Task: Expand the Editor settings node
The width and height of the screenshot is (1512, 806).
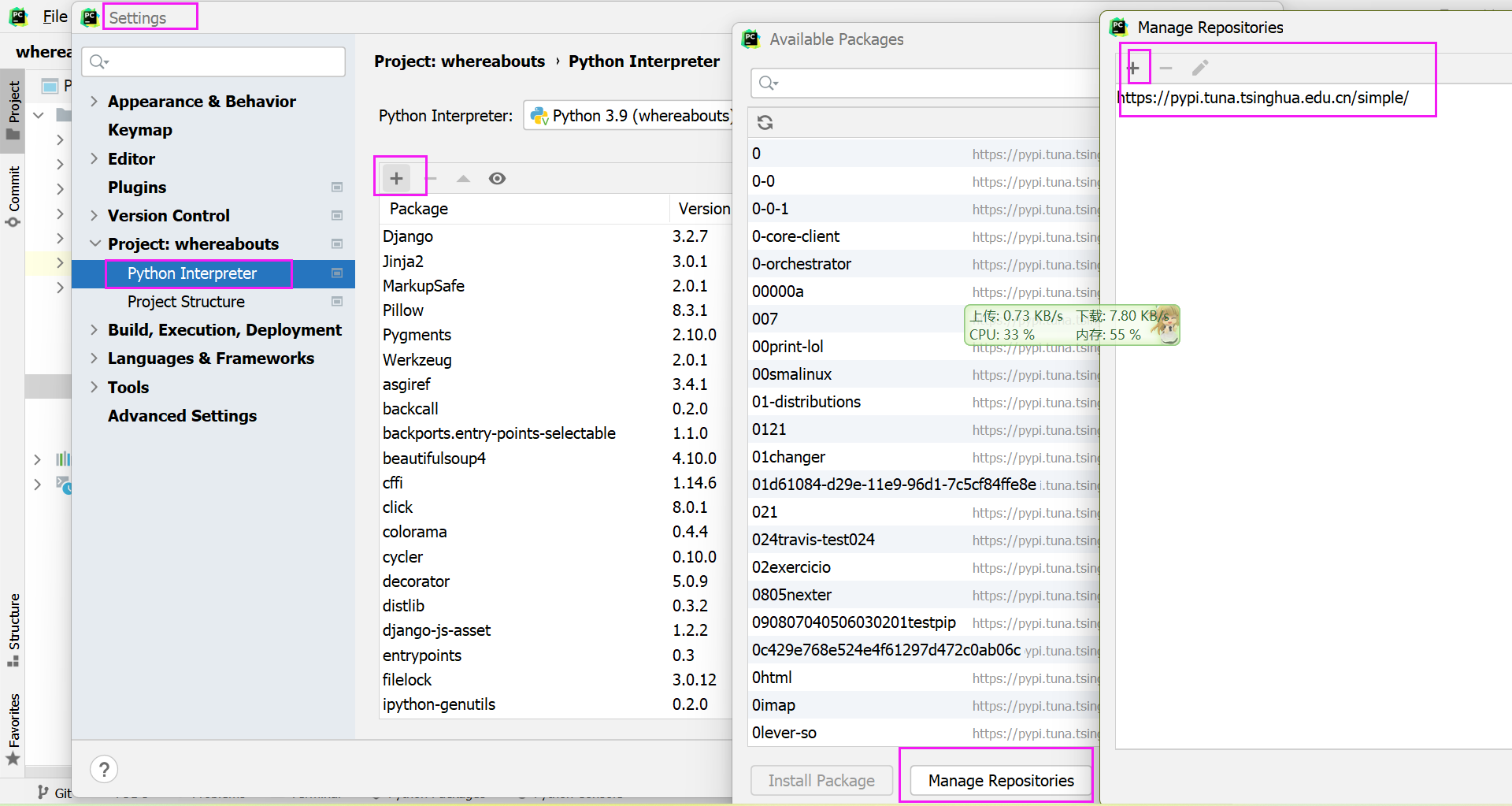Action: coord(94,159)
